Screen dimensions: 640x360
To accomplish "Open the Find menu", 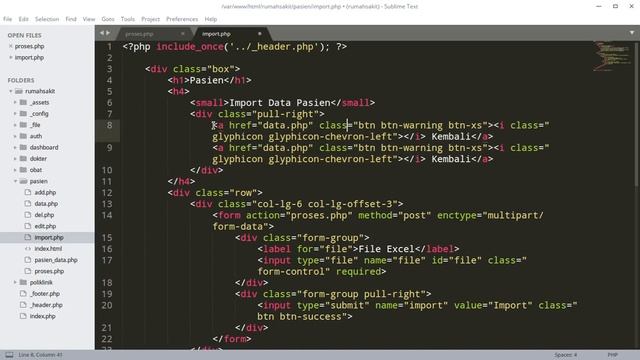I will (71, 19).
